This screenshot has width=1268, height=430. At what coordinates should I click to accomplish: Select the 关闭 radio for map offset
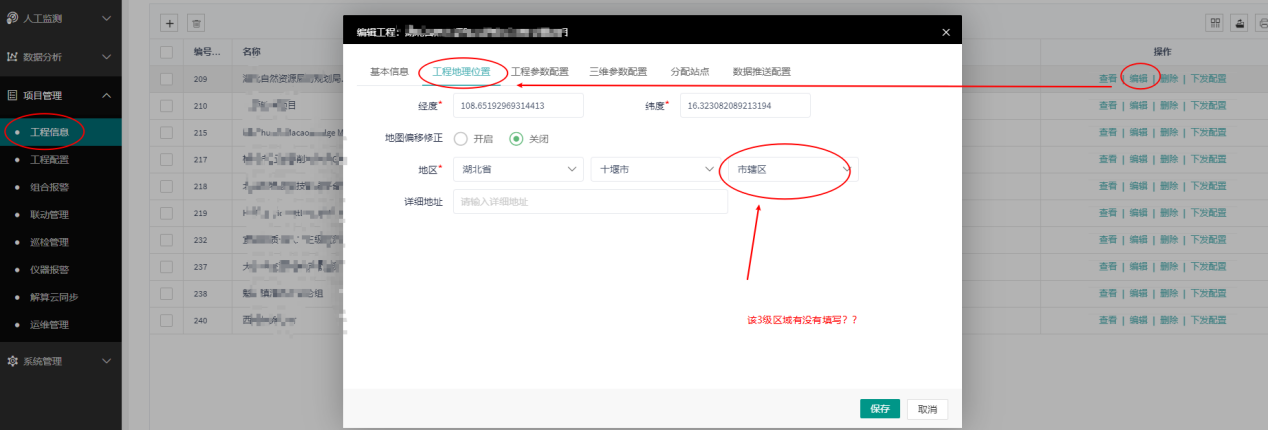click(517, 139)
